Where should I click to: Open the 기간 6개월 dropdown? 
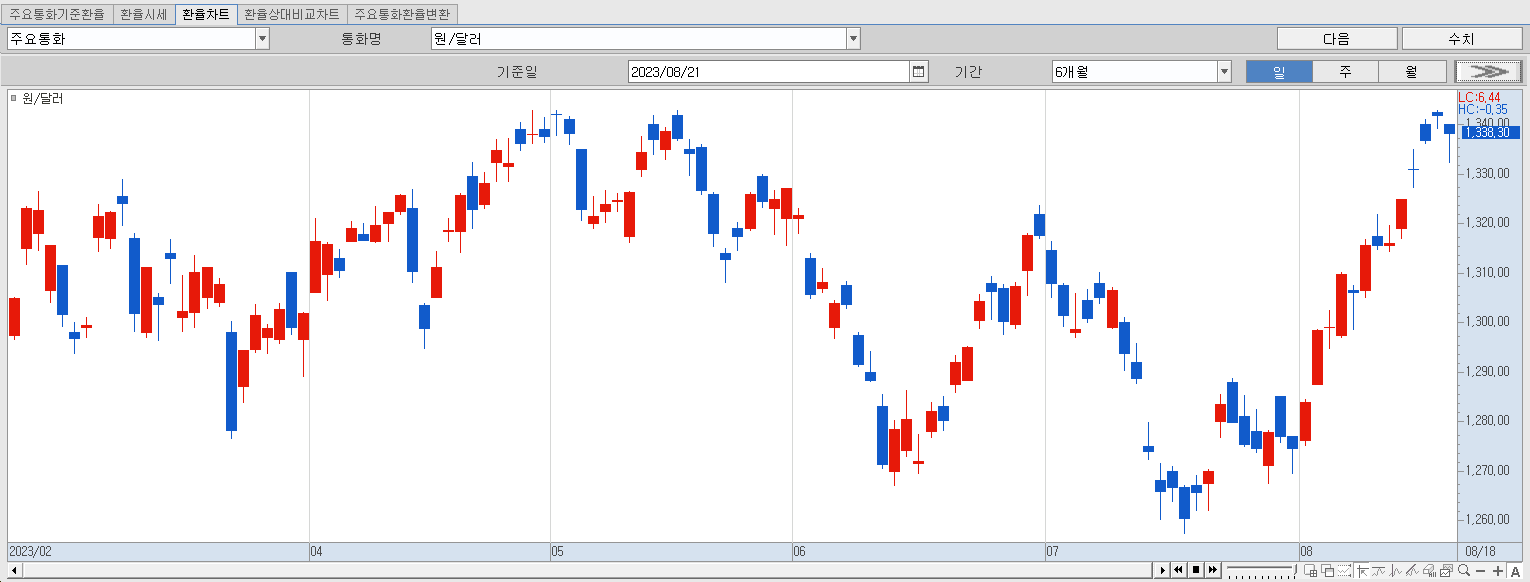click(1224, 71)
